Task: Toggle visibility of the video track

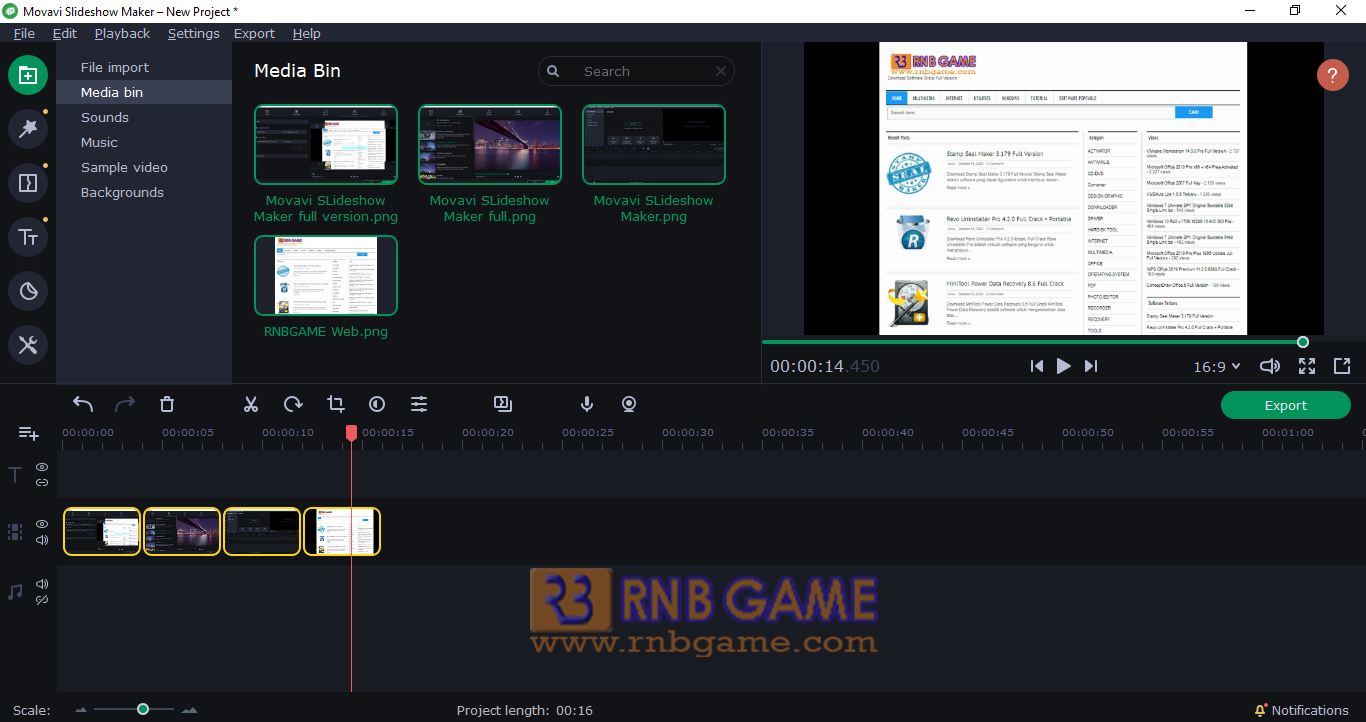Action: tap(42, 524)
